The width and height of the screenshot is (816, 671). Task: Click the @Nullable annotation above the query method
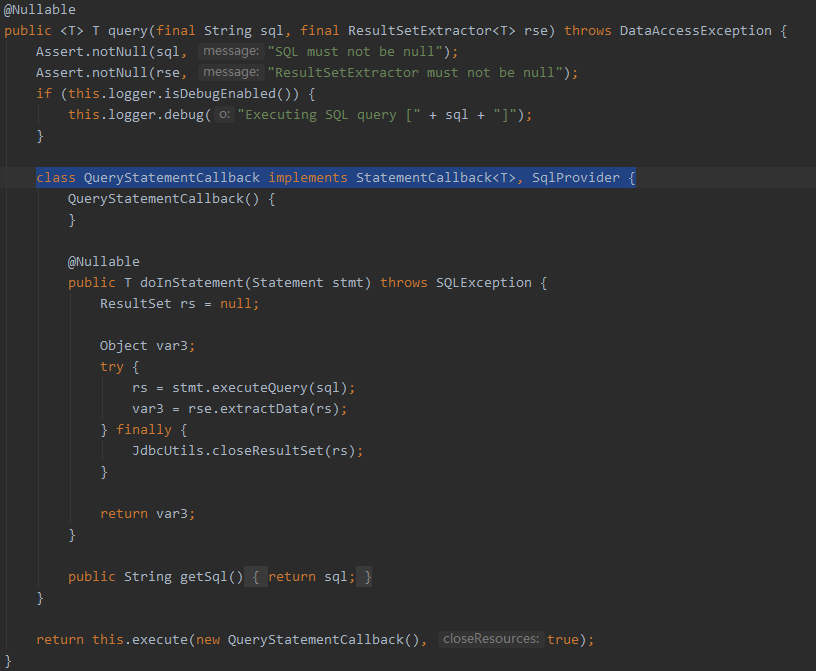pyautogui.click(x=40, y=10)
